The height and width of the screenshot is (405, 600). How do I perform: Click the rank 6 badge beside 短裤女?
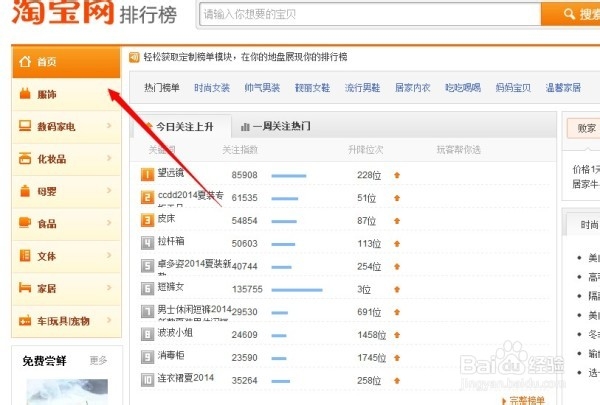point(147,289)
